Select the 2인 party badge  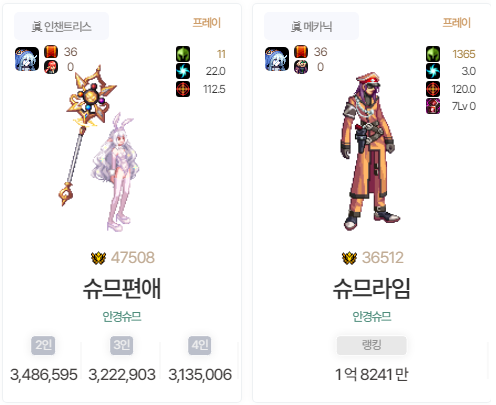tap(43, 345)
